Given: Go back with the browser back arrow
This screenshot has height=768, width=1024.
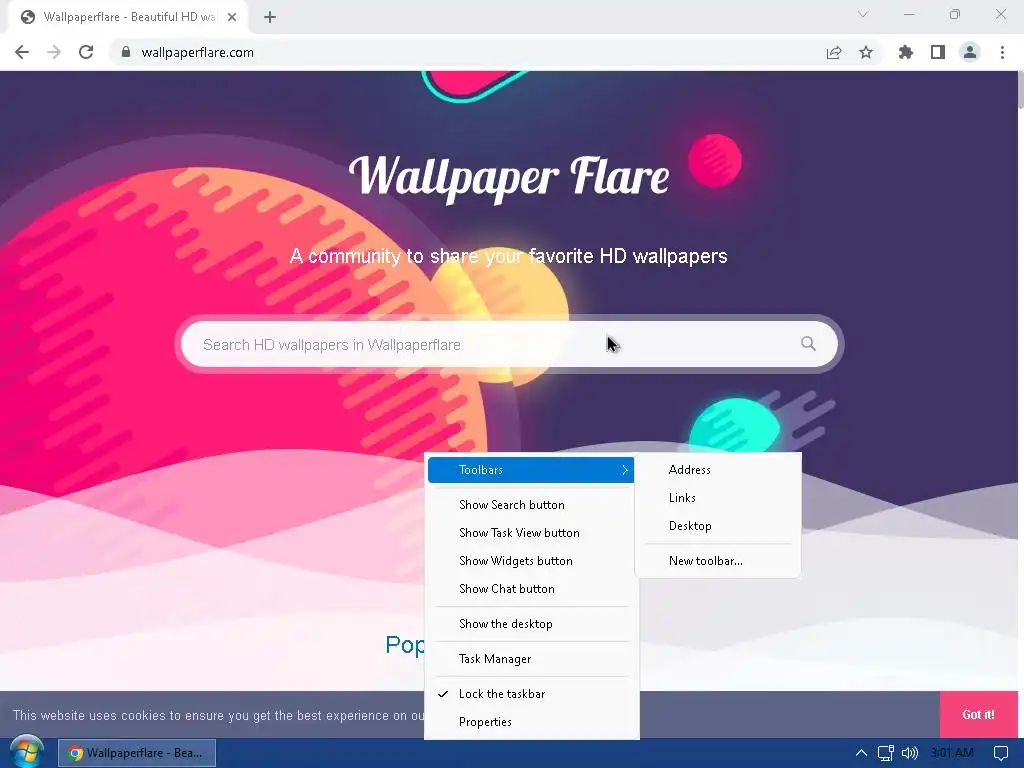Looking at the screenshot, I should [22, 52].
